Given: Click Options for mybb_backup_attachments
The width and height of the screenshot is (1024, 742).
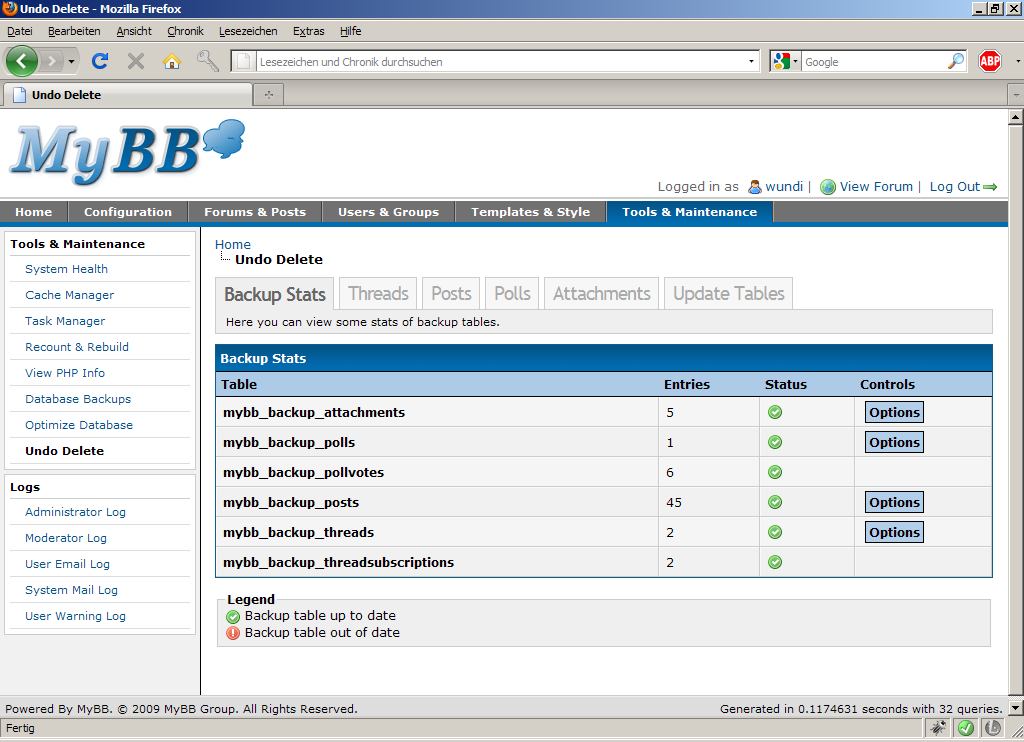Looking at the screenshot, I should 894,412.
